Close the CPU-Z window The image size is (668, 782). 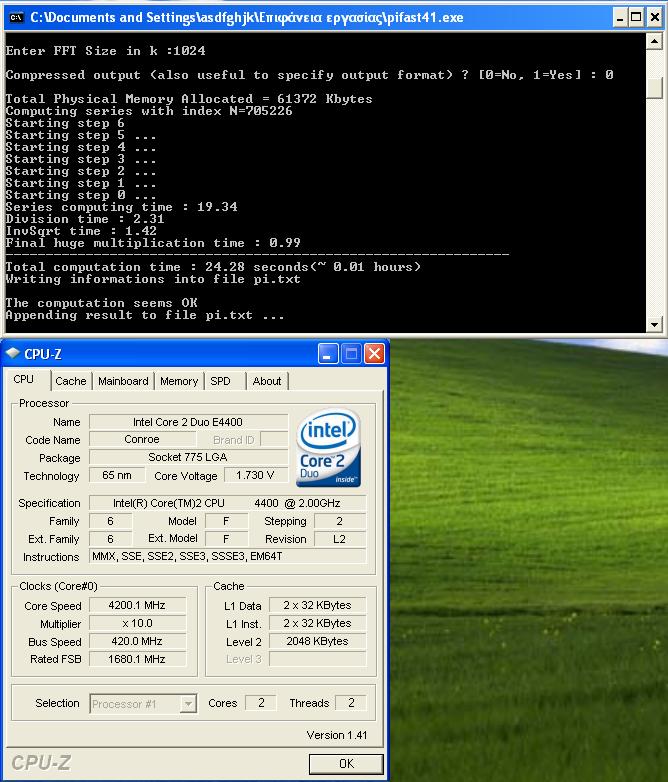(374, 354)
